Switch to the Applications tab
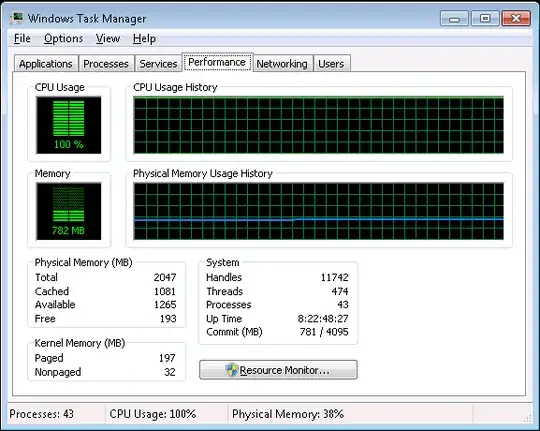Image resolution: width=540 pixels, height=431 pixels. (46, 64)
